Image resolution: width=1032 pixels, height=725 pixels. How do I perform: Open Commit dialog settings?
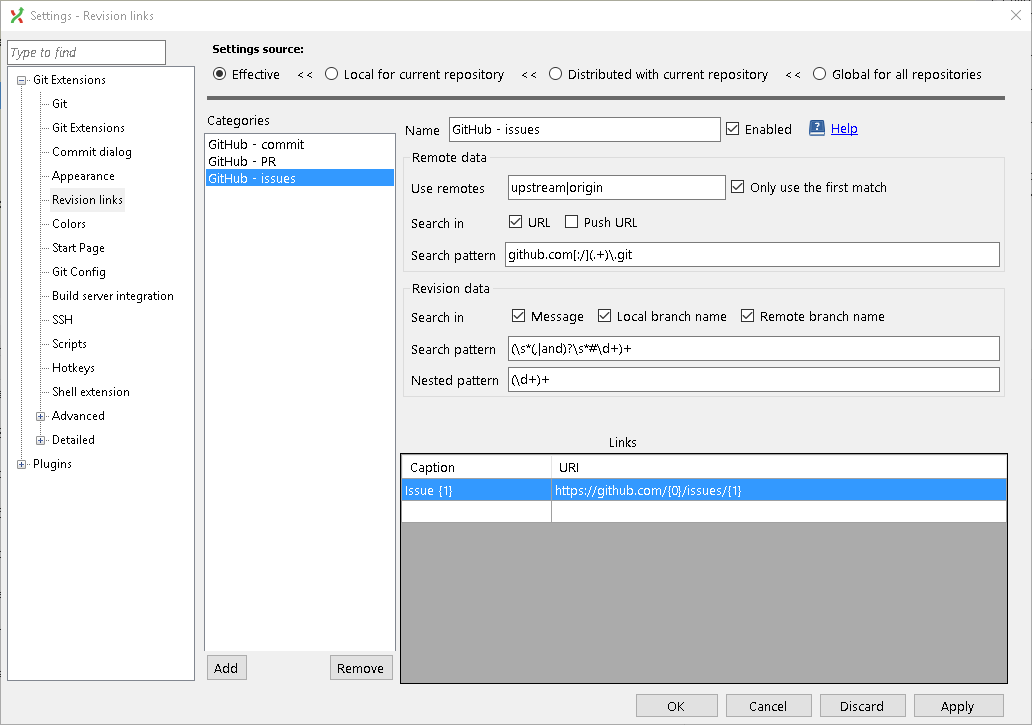coord(91,152)
